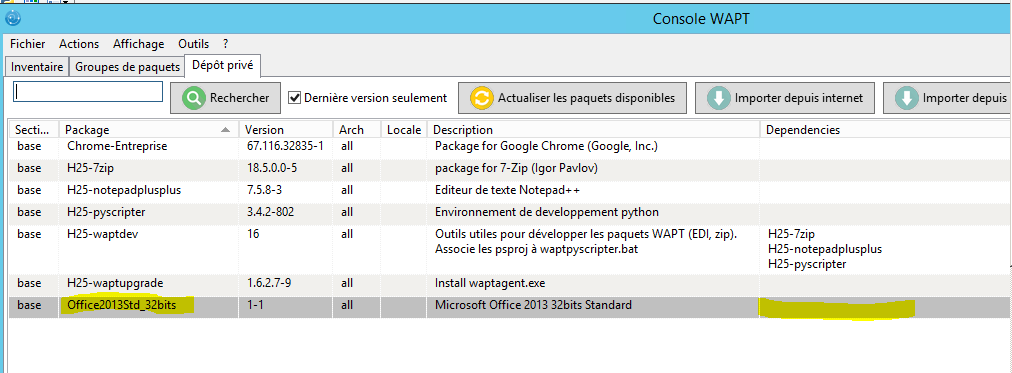Click the Section column header

34,130
